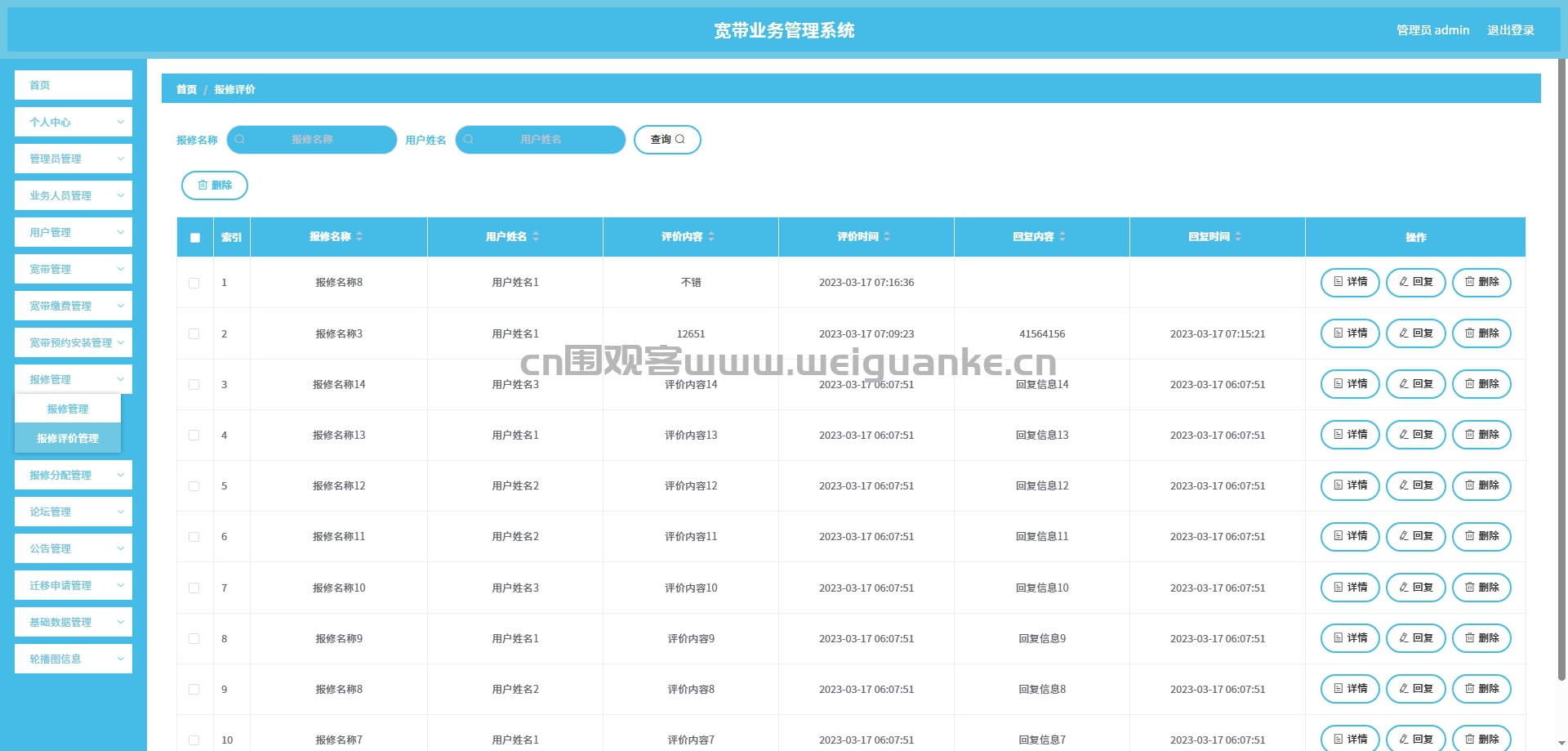The height and width of the screenshot is (751, 1568).
Task: Go to 首页 in the sidebar
Action: (73, 85)
